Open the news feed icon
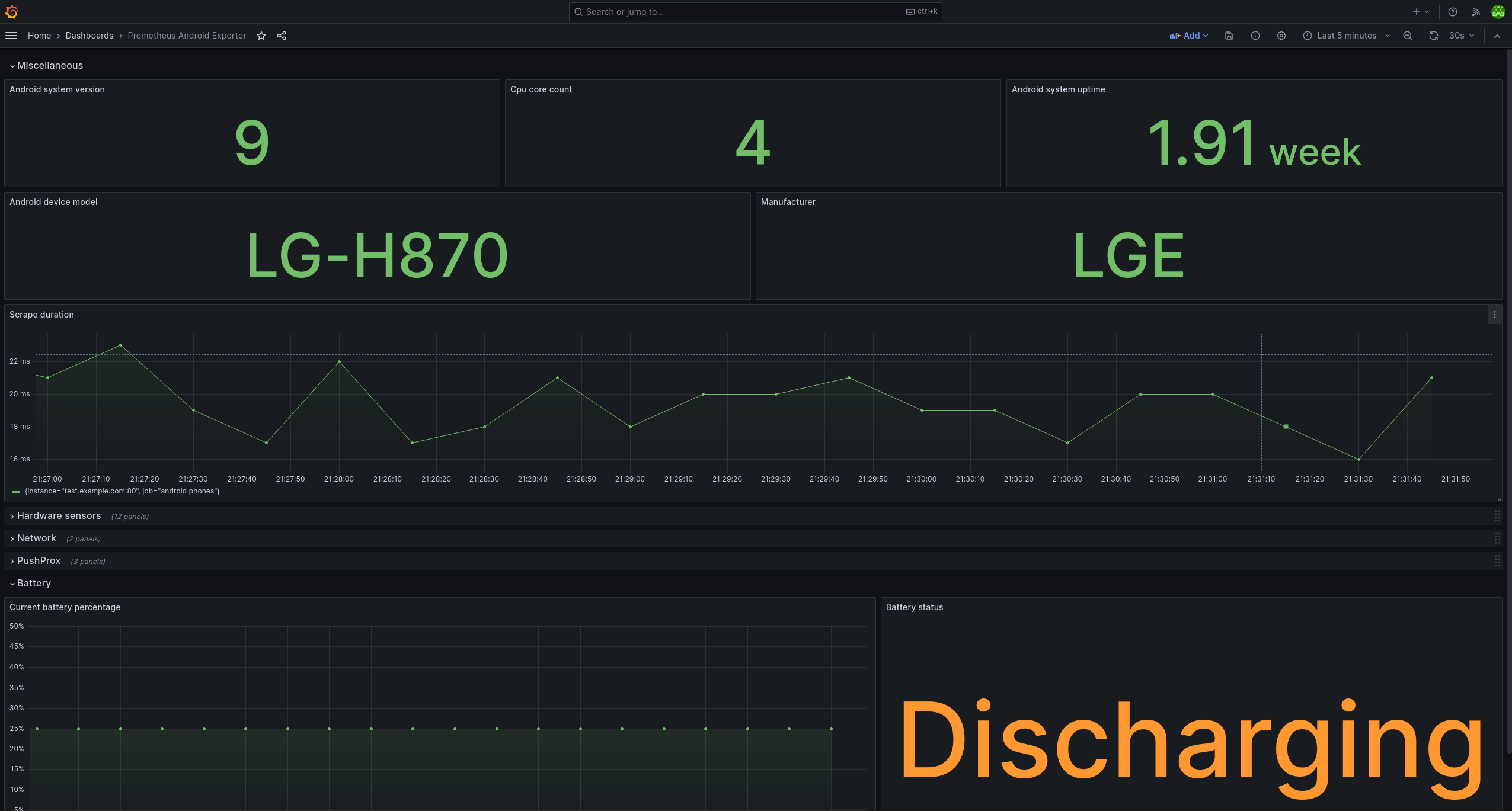1512x811 pixels. pyautogui.click(x=1476, y=12)
